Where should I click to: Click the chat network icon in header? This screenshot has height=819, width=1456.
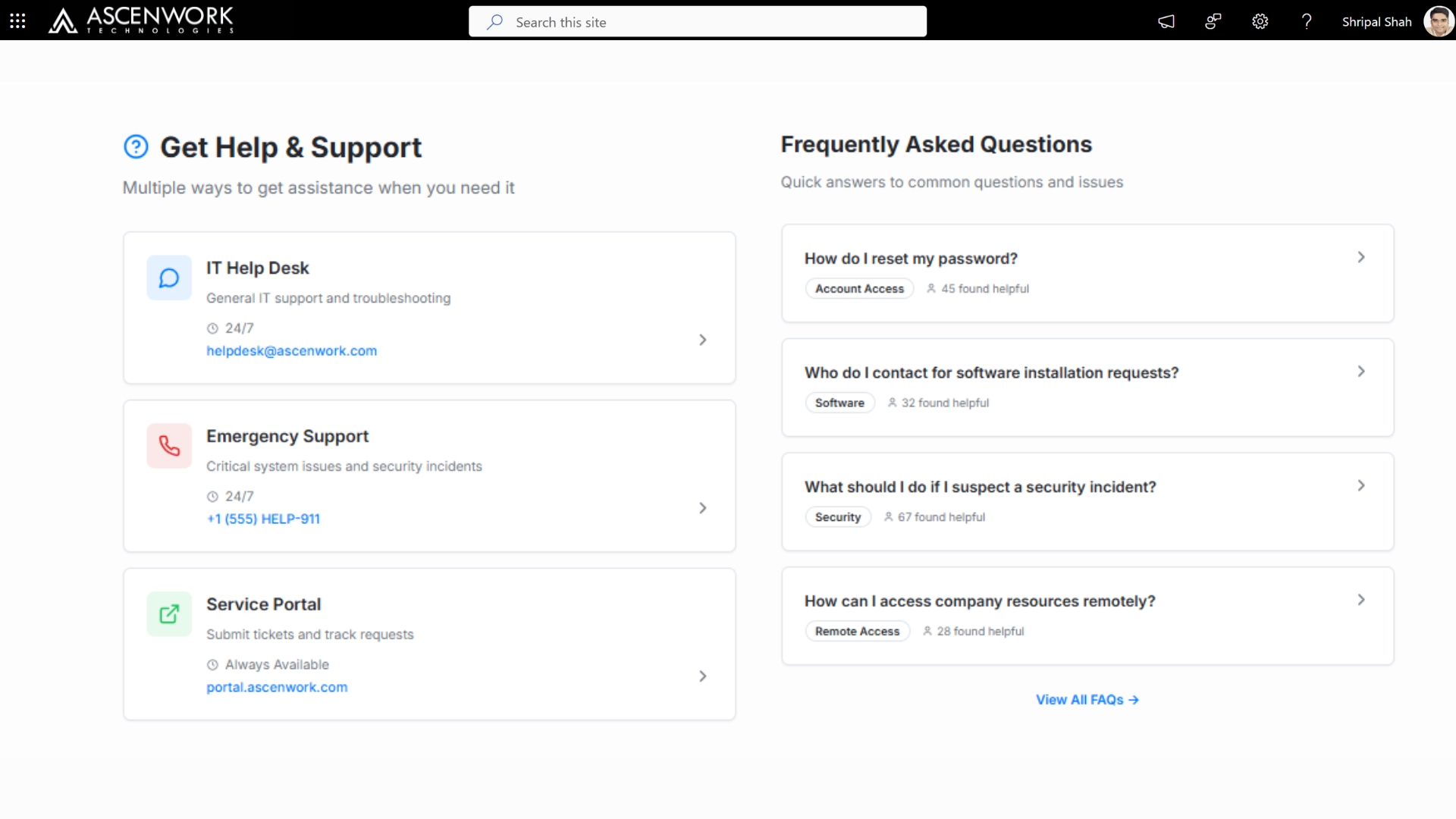(x=1213, y=21)
